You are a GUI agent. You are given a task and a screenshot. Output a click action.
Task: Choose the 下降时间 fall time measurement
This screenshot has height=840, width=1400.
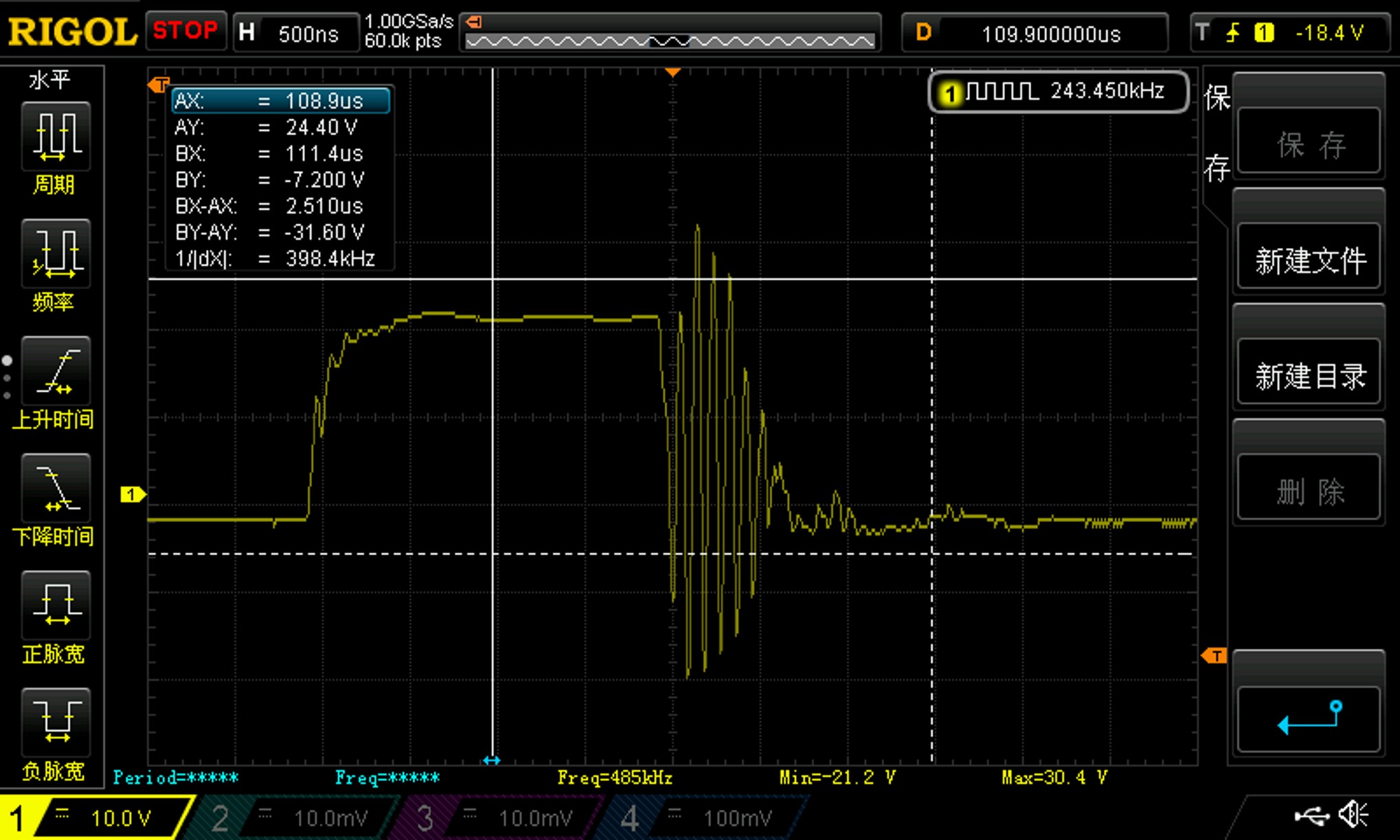[55, 488]
